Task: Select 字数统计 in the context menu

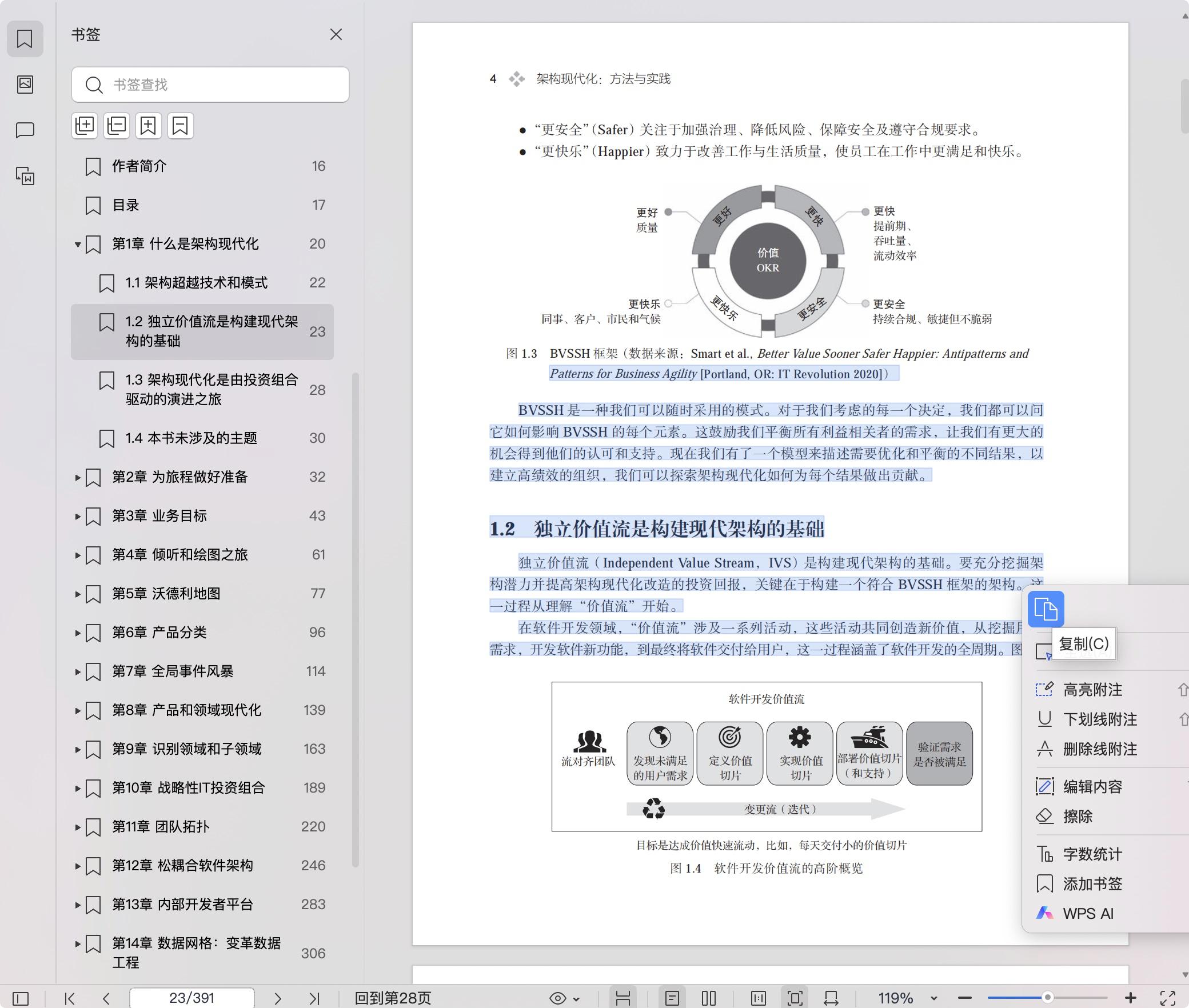Action: 1092,854
